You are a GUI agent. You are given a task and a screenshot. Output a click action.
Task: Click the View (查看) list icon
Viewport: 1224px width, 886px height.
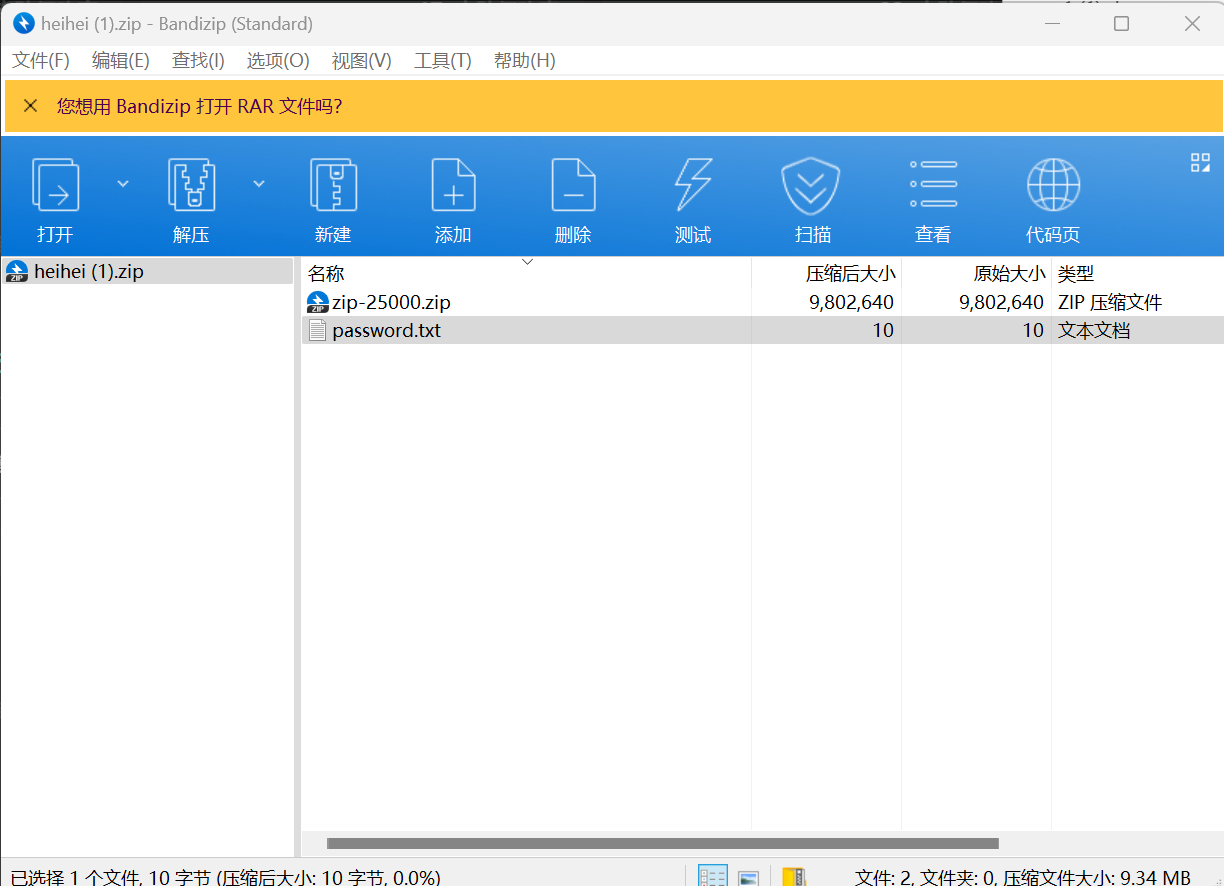pos(933,184)
